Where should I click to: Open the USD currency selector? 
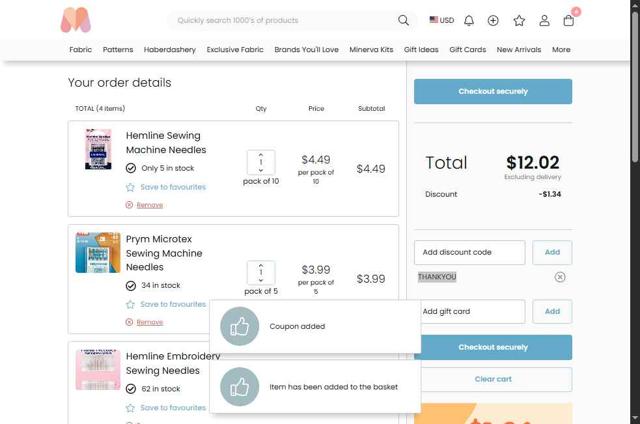pos(442,20)
